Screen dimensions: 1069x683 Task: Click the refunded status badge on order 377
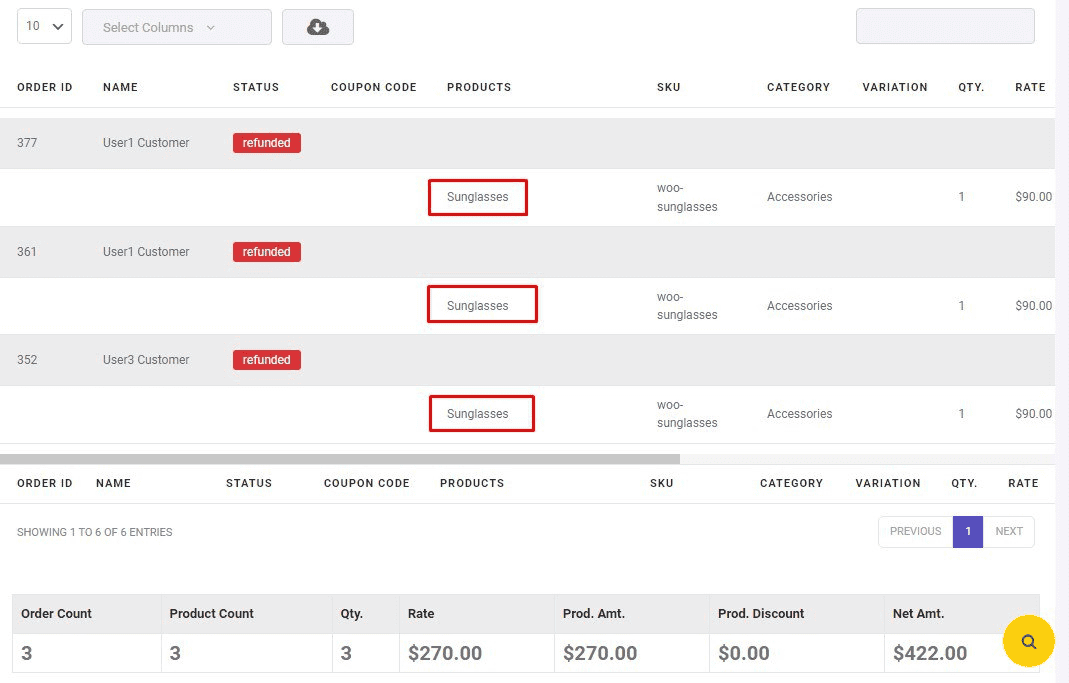(266, 142)
